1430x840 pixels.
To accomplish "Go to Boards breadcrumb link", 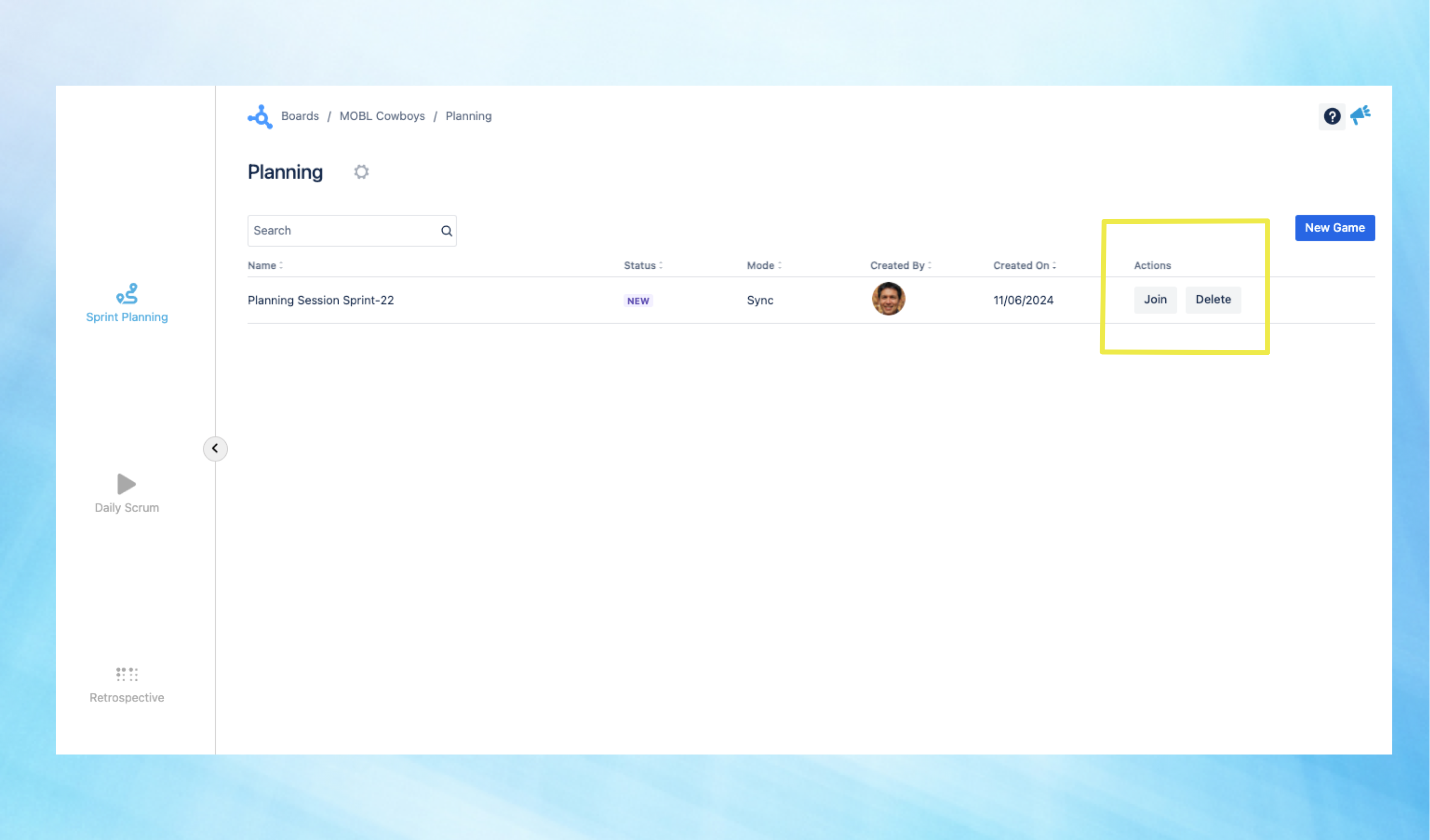I will 300,116.
